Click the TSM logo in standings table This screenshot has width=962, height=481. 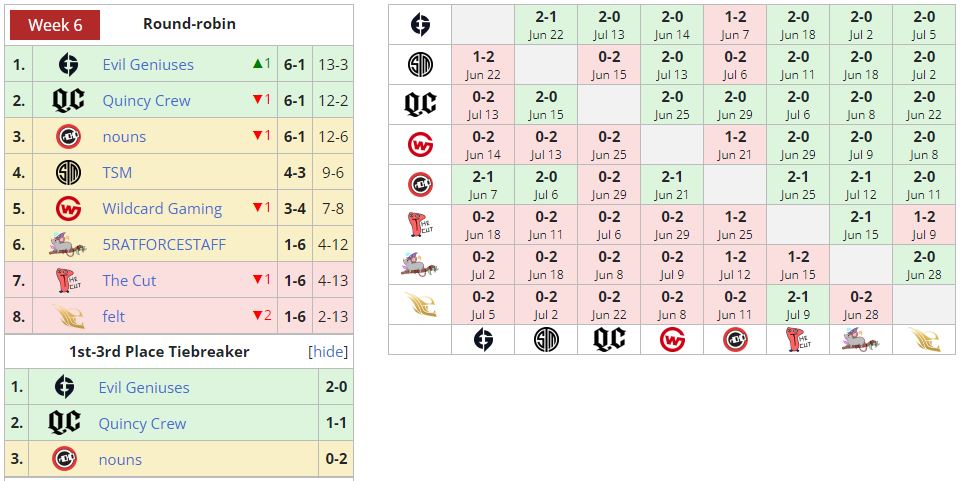(x=67, y=173)
